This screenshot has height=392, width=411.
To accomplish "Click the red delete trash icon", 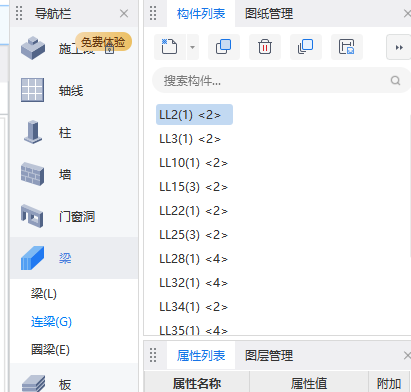I will tap(265, 47).
